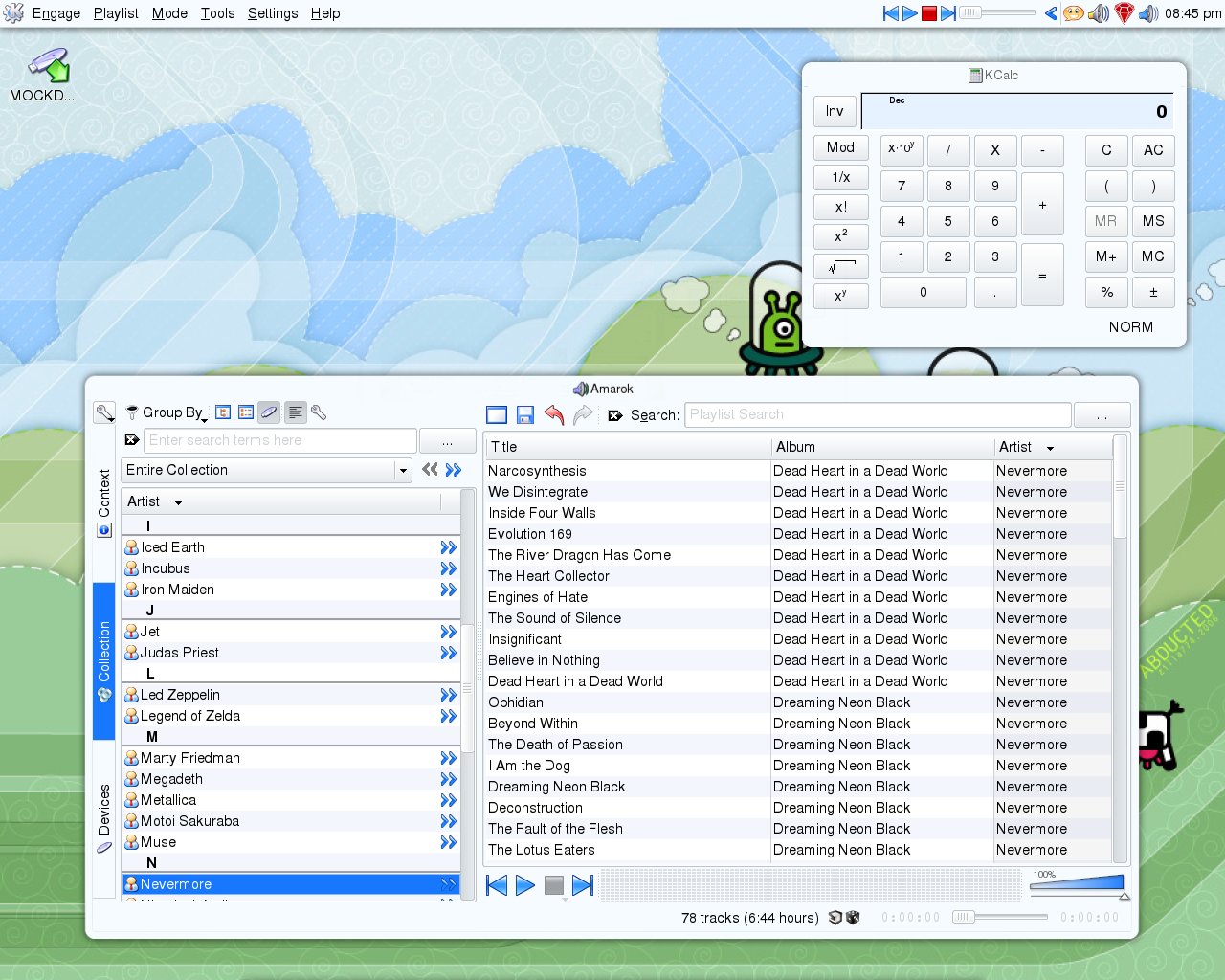Click the panel clock 08:45 pm

(1192, 13)
